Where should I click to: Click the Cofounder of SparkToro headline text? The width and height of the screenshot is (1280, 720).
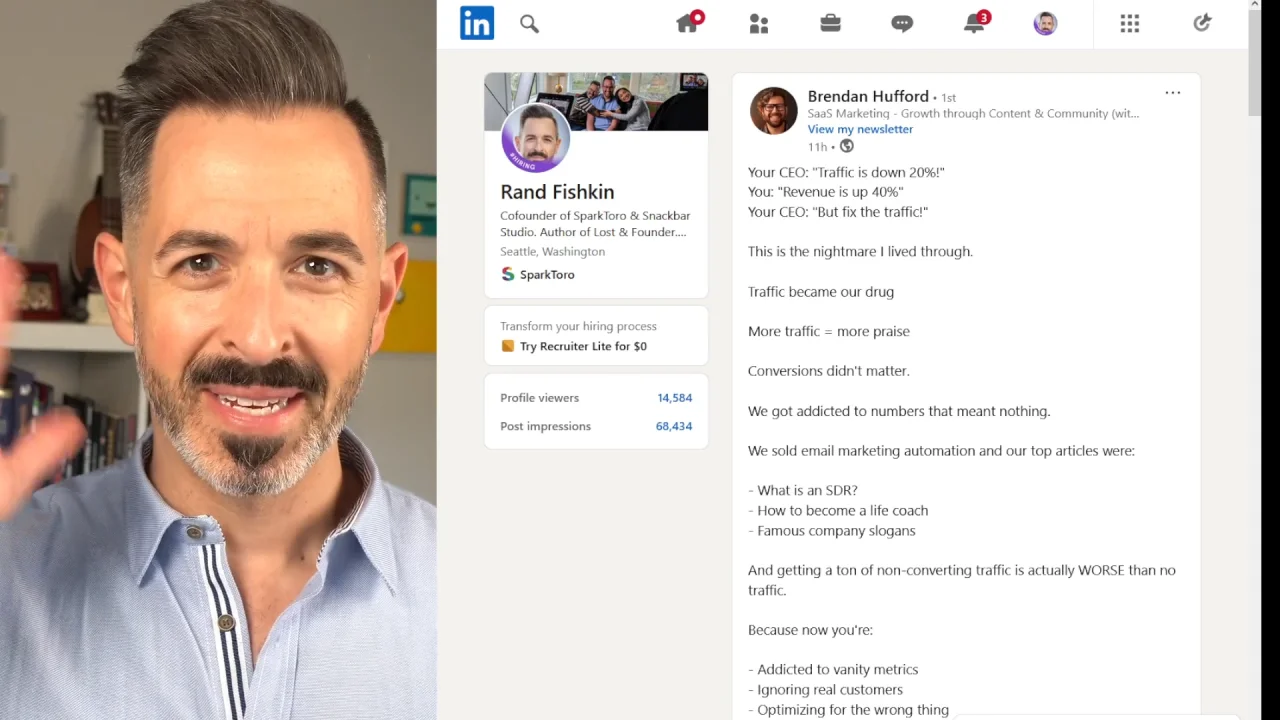point(595,224)
